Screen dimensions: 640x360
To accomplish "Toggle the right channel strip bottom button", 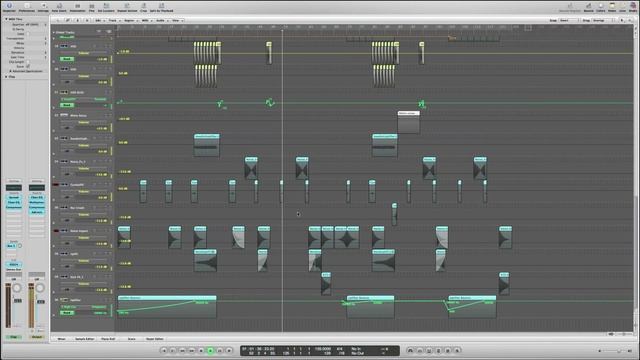I will click(37, 337).
